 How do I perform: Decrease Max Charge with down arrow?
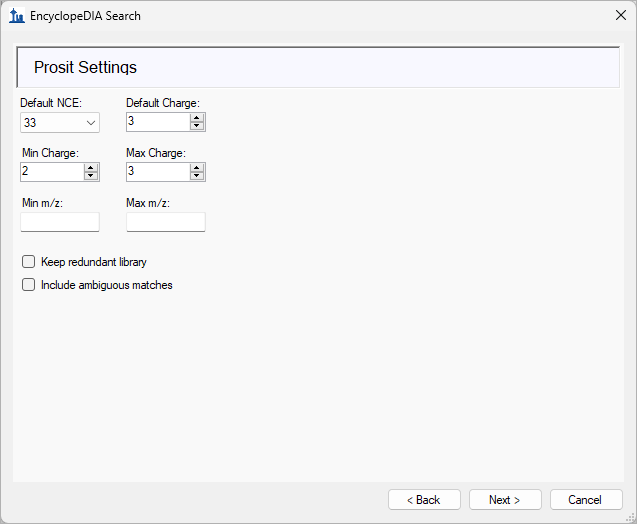(197, 176)
